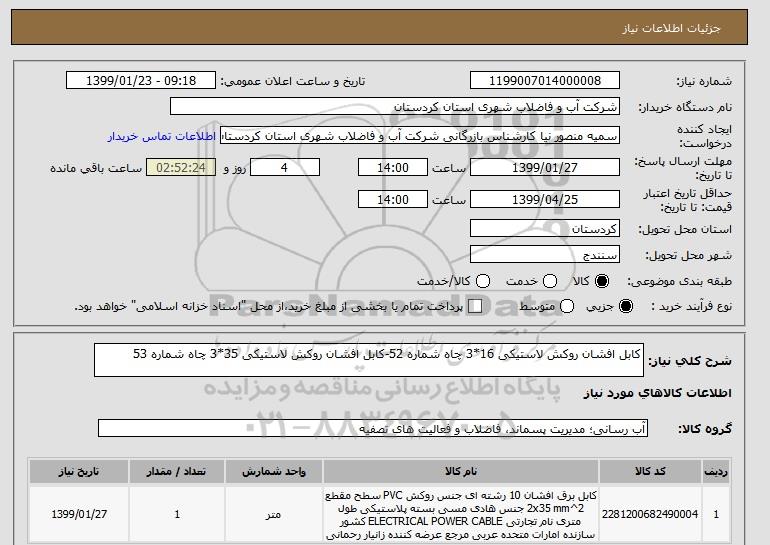Image resolution: width=770 pixels, height=545 pixels.
Task: Click the general description text box شرح کلی نیاز
Action: click(x=369, y=360)
